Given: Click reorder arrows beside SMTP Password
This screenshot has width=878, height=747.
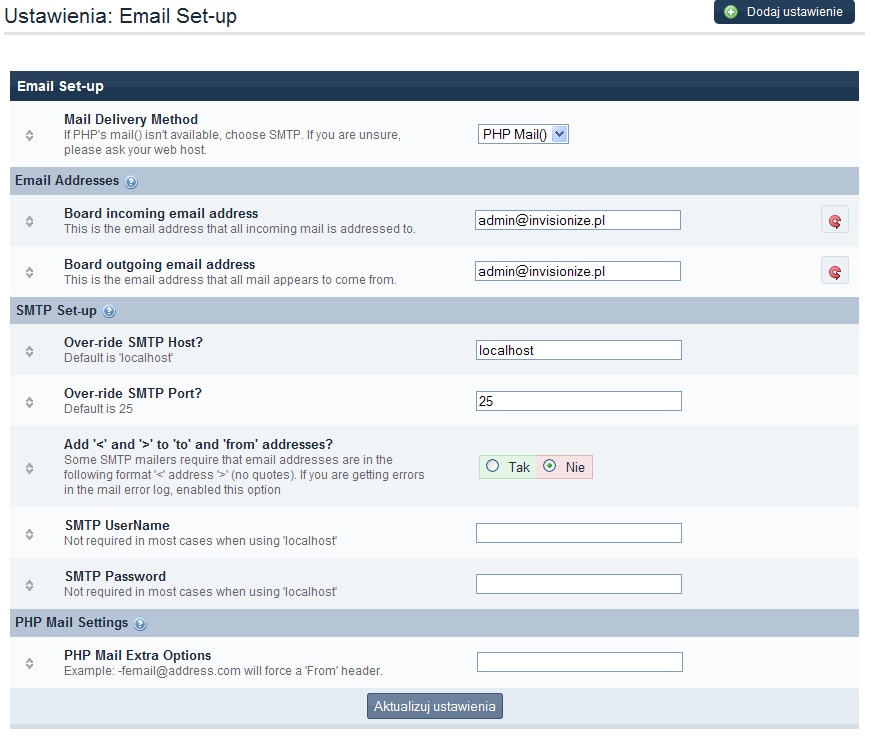Looking at the screenshot, I should [x=30, y=584].
